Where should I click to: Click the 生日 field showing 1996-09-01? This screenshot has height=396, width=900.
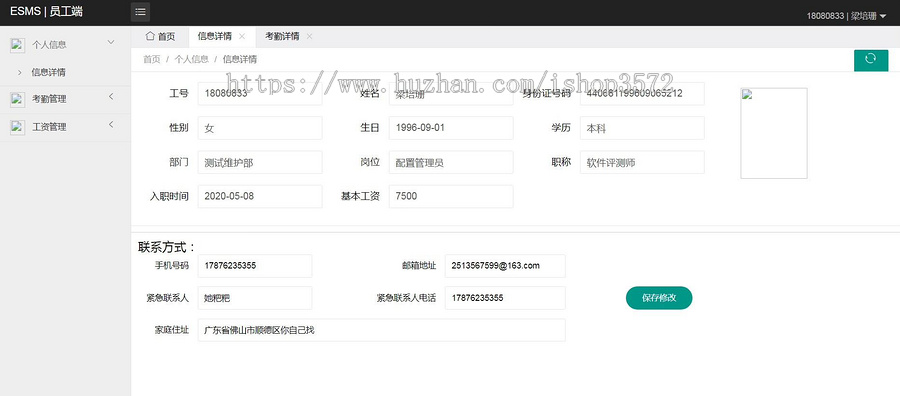click(x=451, y=128)
